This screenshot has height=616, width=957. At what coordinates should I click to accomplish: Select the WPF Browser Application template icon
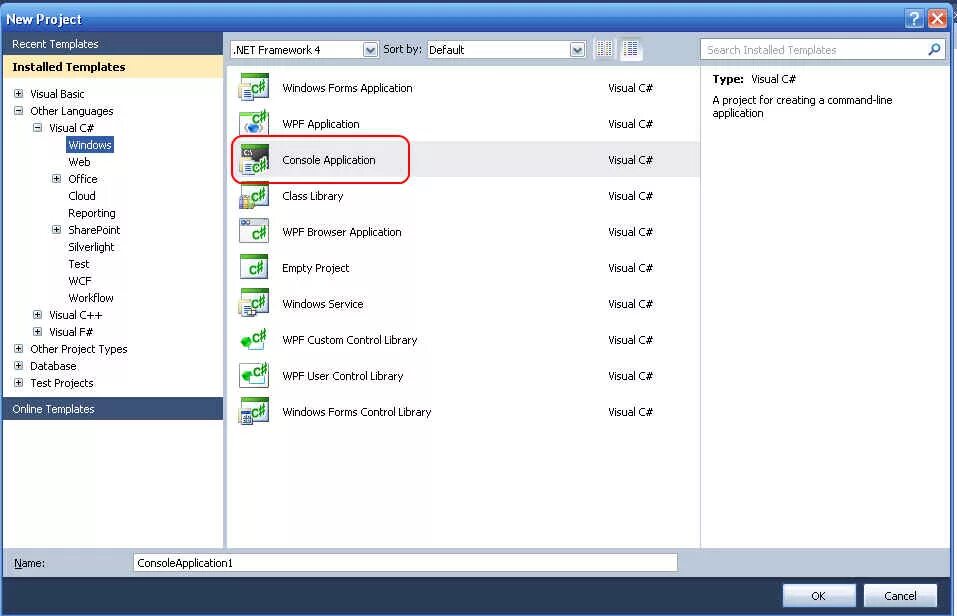coord(253,232)
